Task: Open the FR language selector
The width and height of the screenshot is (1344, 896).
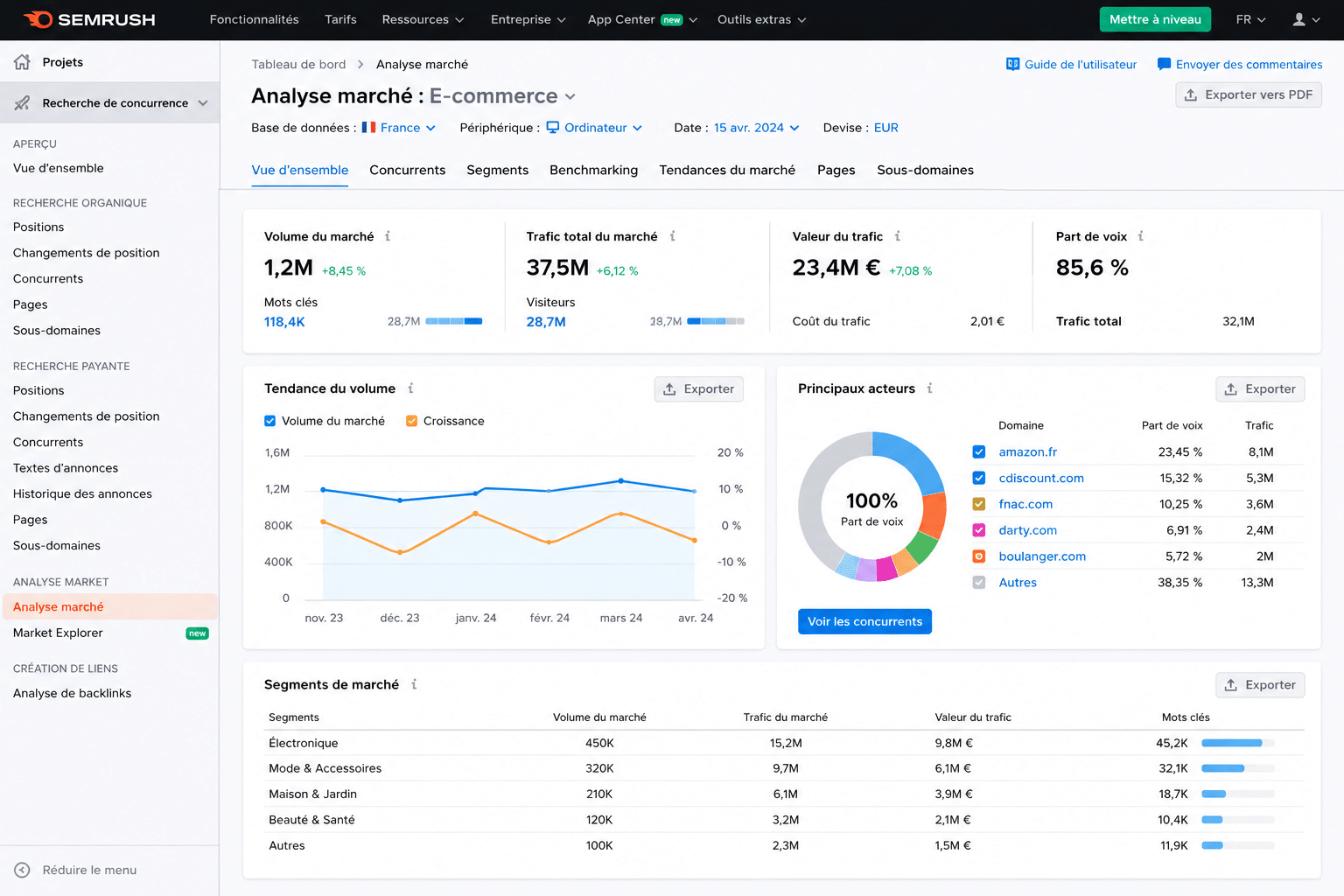Action: tap(1251, 19)
